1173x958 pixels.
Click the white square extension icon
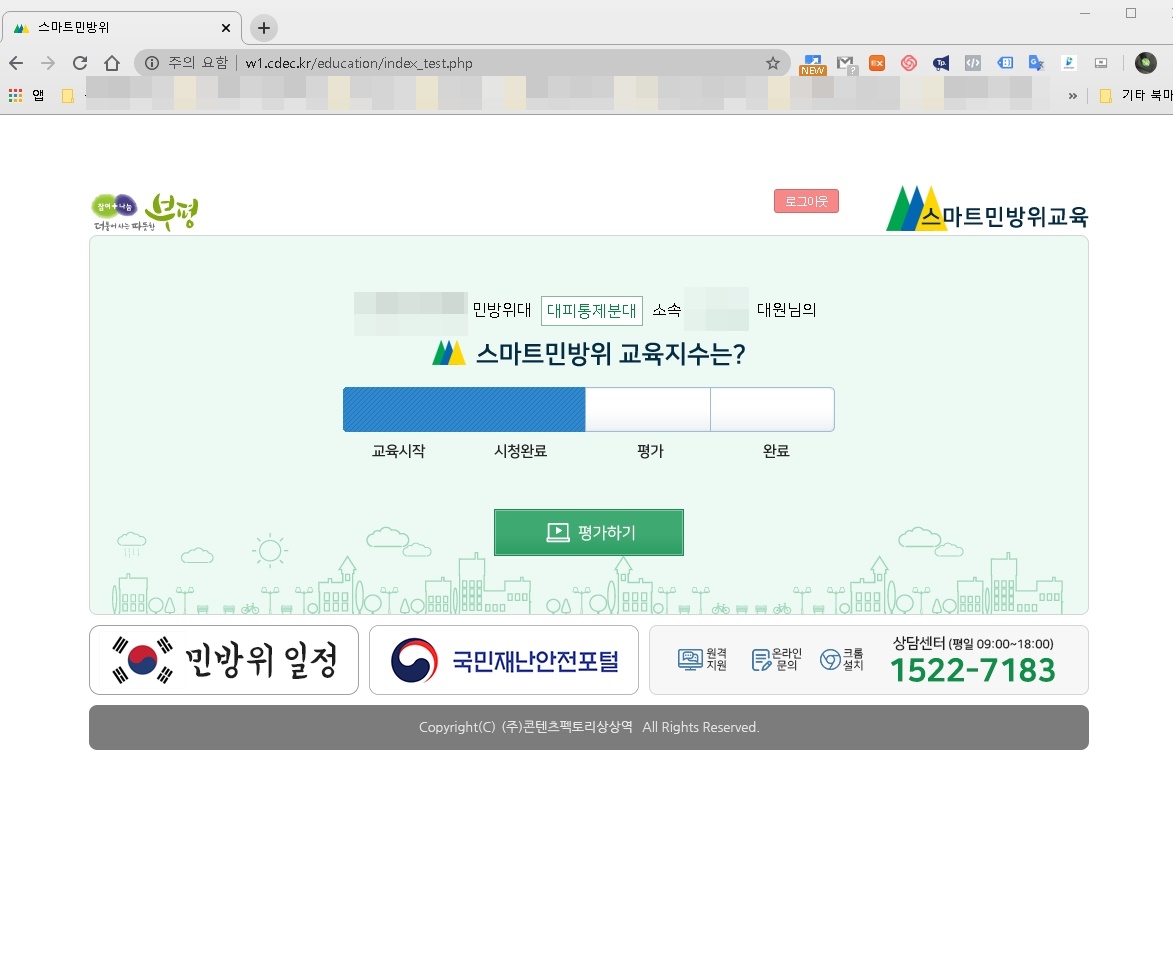click(1069, 64)
